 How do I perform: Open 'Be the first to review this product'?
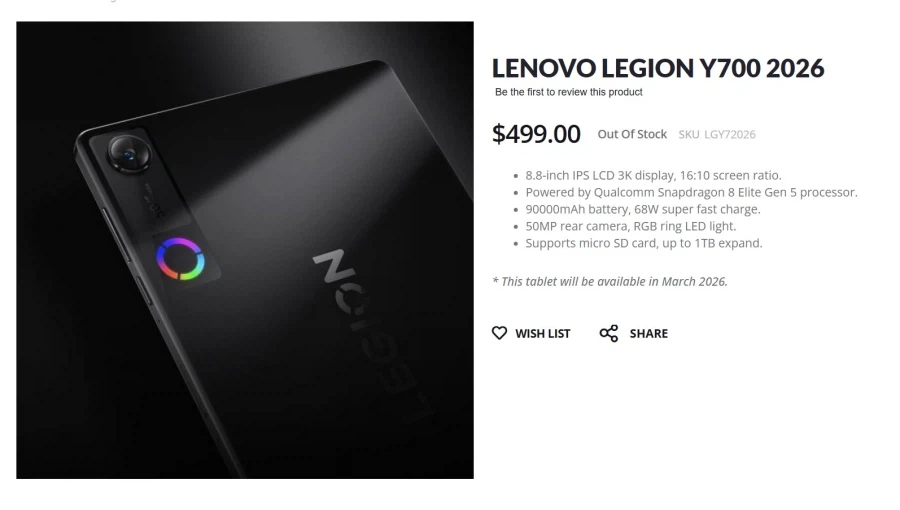click(x=568, y=92)
